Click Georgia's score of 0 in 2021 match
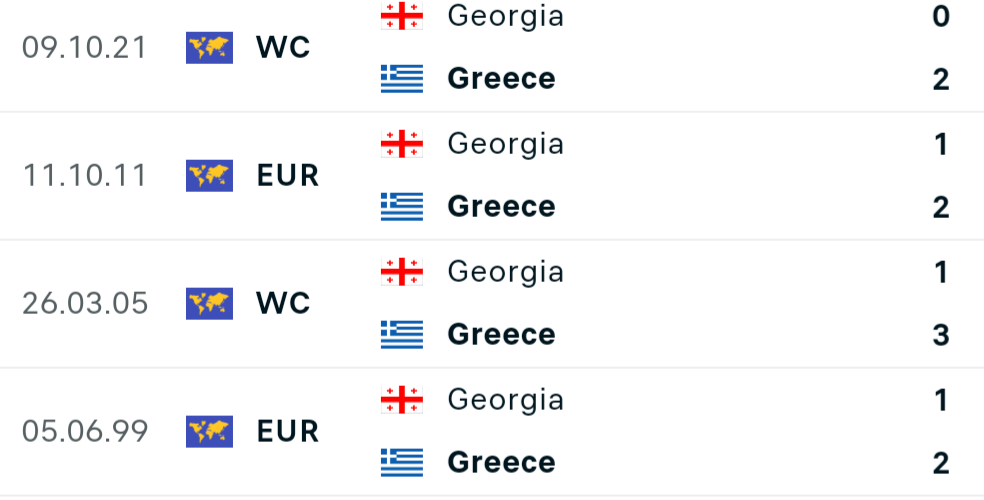 click(940, 16)
